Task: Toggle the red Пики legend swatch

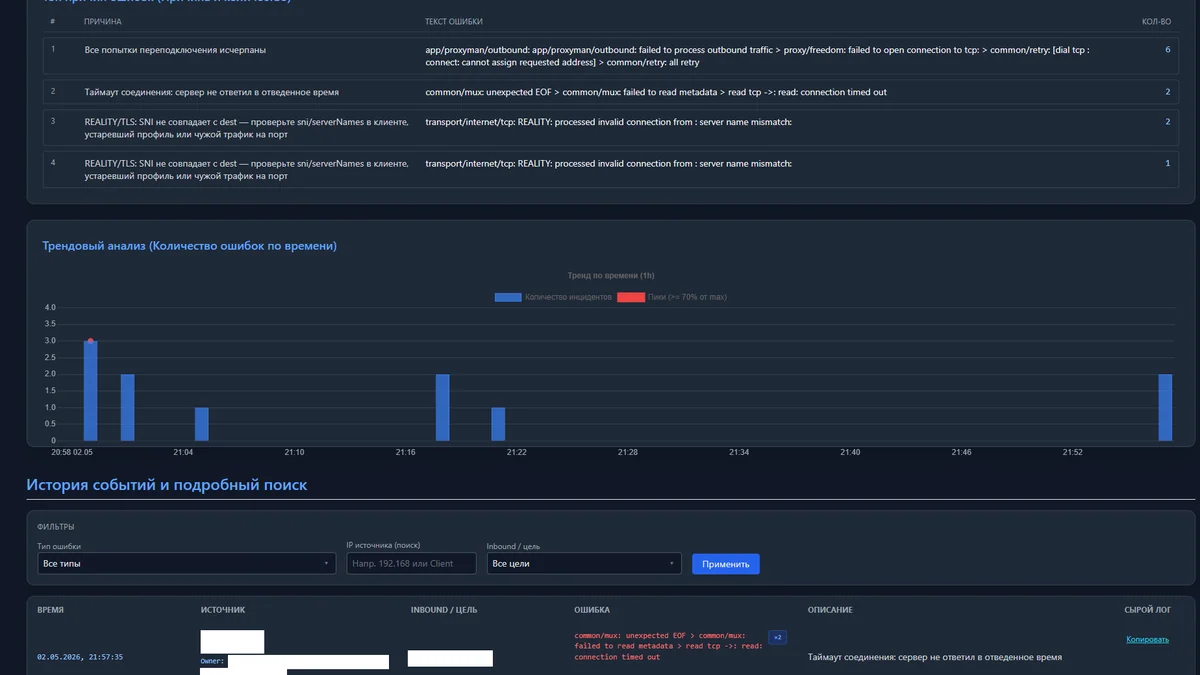Action: (631, 297)
